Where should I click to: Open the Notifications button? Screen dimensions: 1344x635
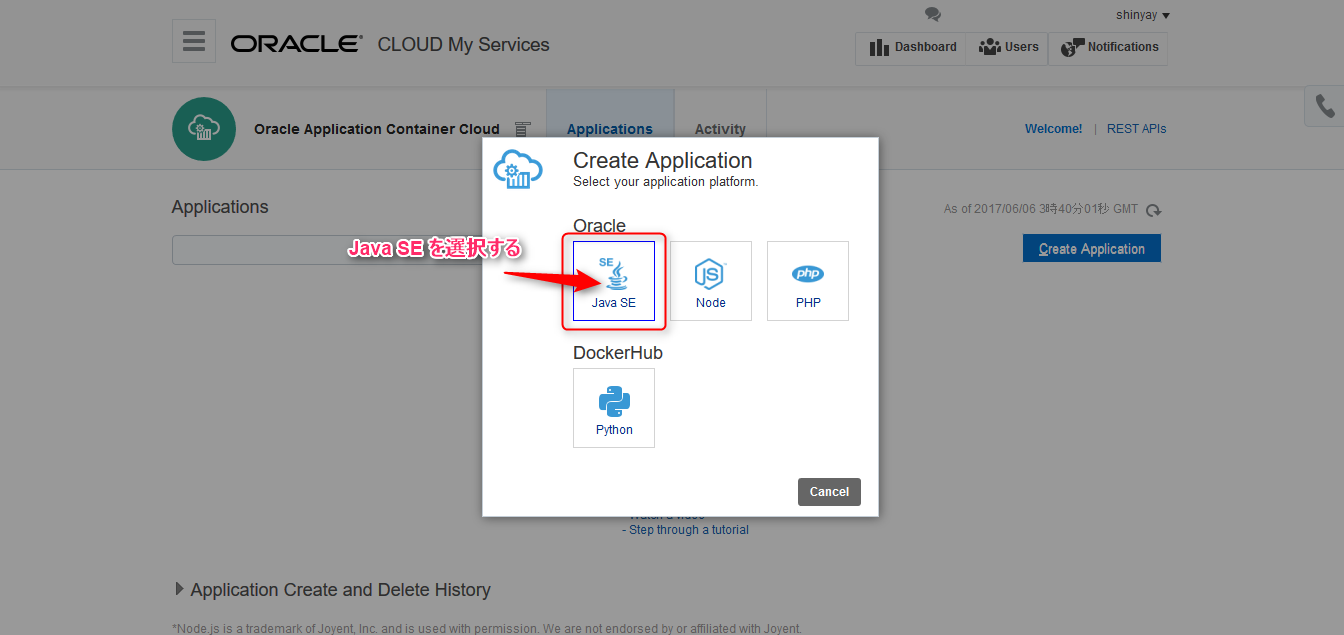[1108, 48]
